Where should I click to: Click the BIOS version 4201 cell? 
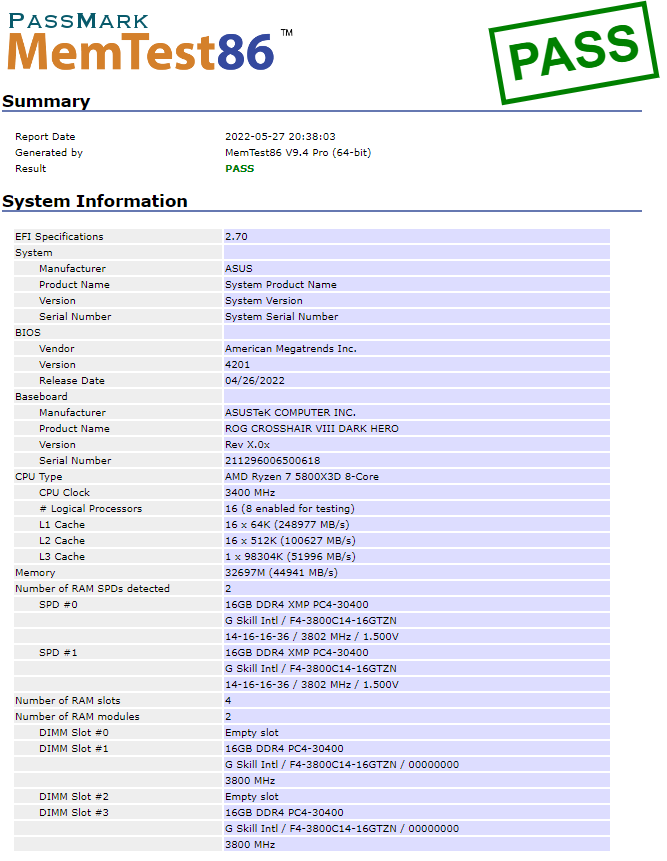click(x=238, y=365)
